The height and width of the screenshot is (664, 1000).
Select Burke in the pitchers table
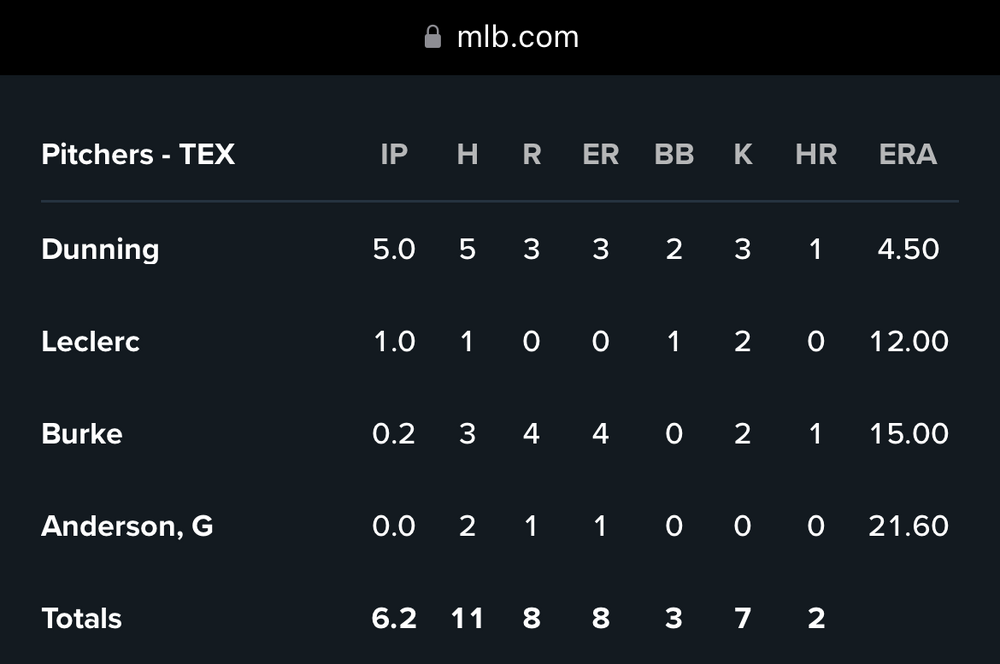[x=82, y=433]
